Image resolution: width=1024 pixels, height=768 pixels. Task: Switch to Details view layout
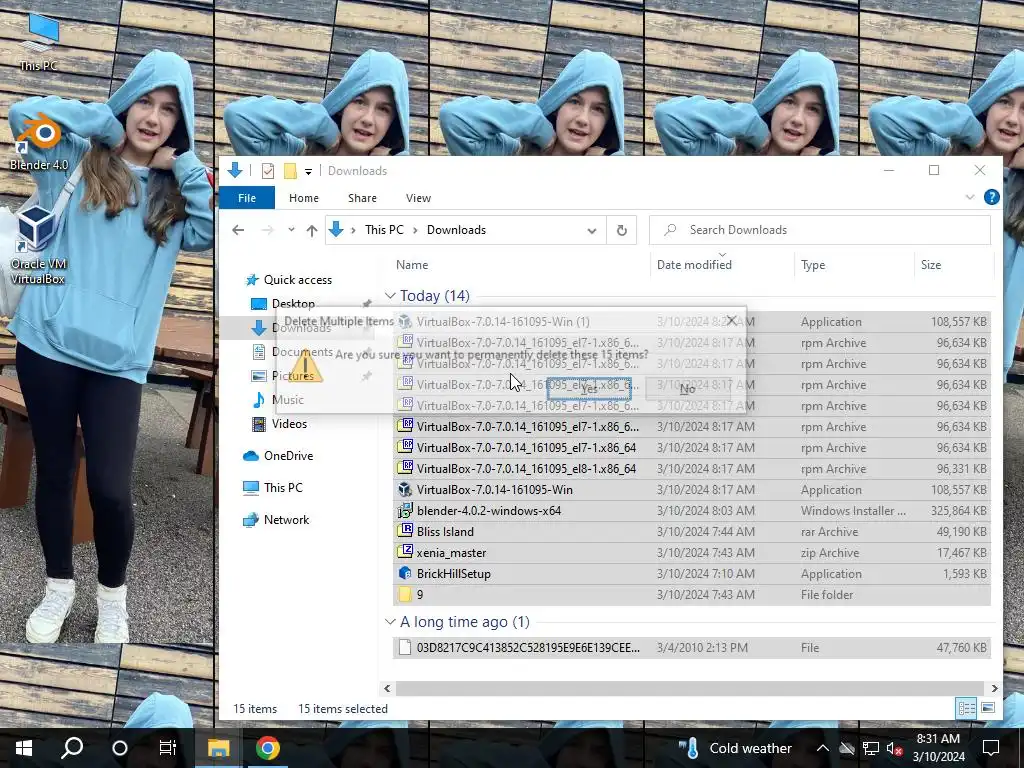(x=967, y=708)
